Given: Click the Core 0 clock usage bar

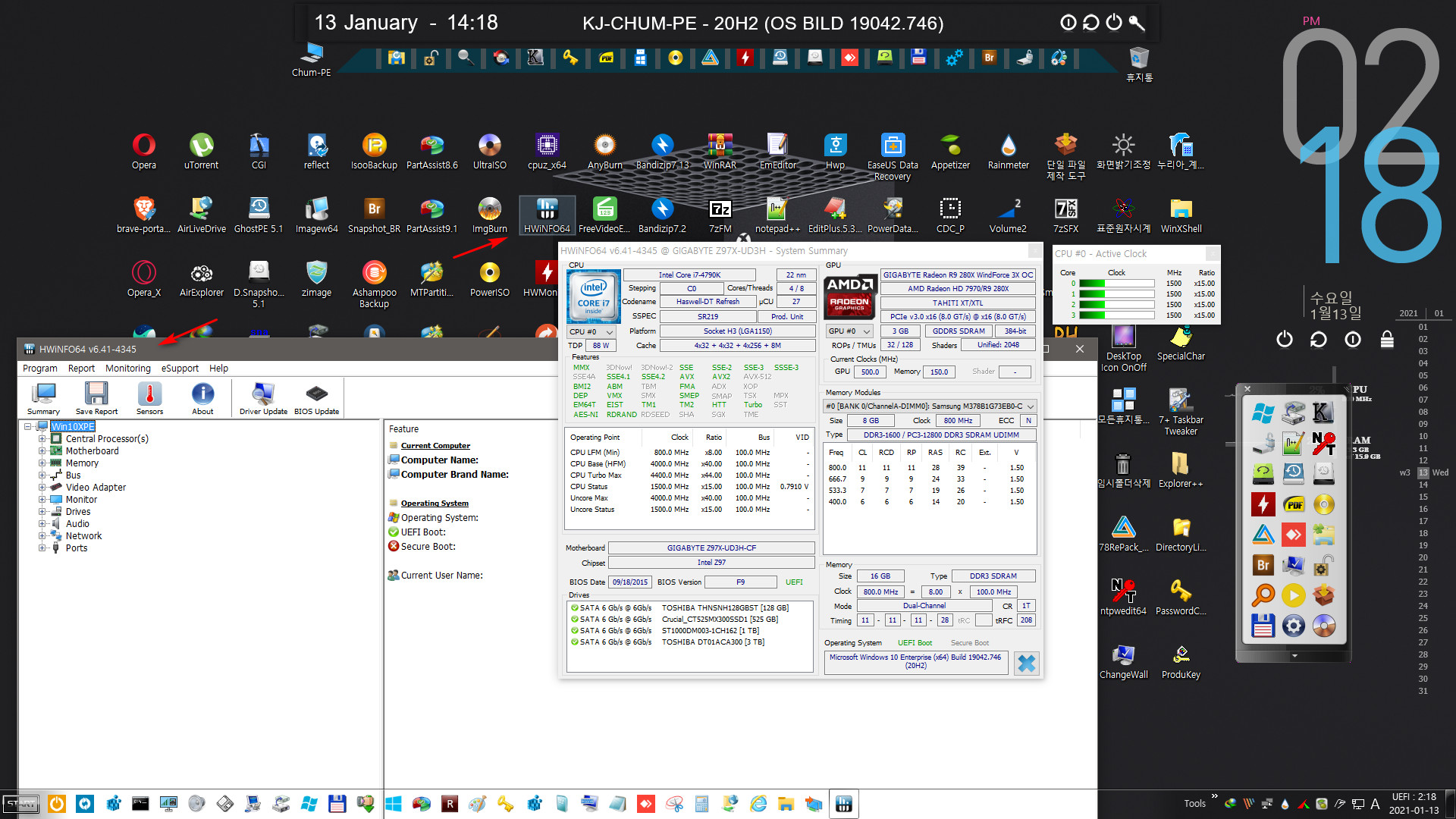Looking at the screenshot, I should click(x=1116, y=284).
